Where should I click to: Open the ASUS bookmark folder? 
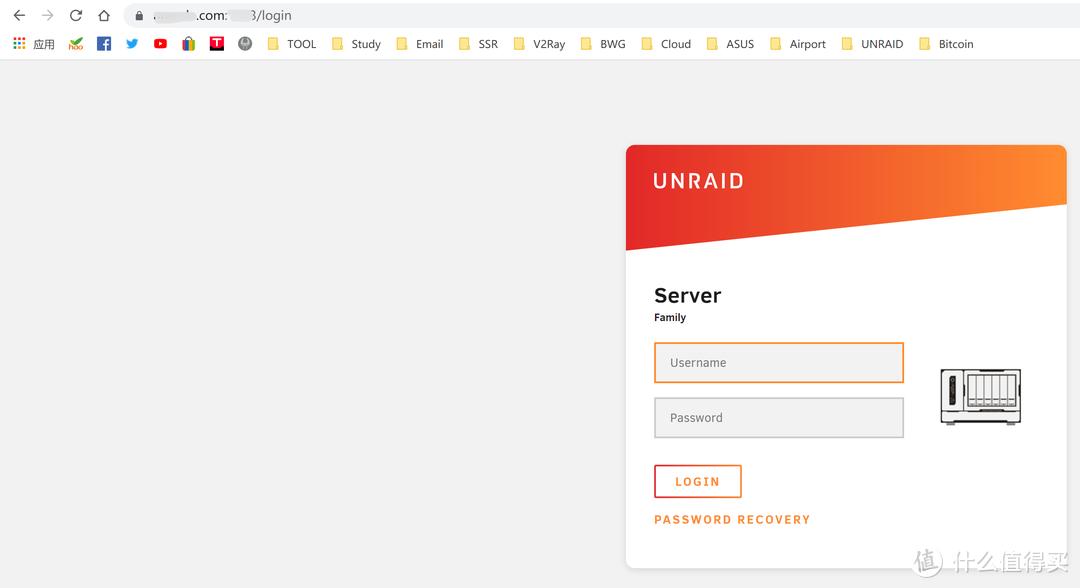[x=730, y=44]
